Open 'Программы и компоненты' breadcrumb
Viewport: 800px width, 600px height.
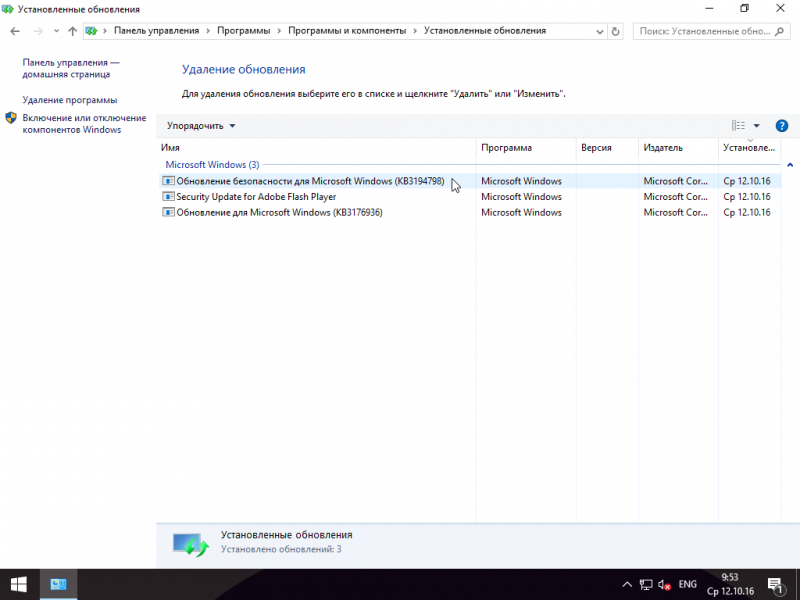pyautogui.click(x=347, y=31)
